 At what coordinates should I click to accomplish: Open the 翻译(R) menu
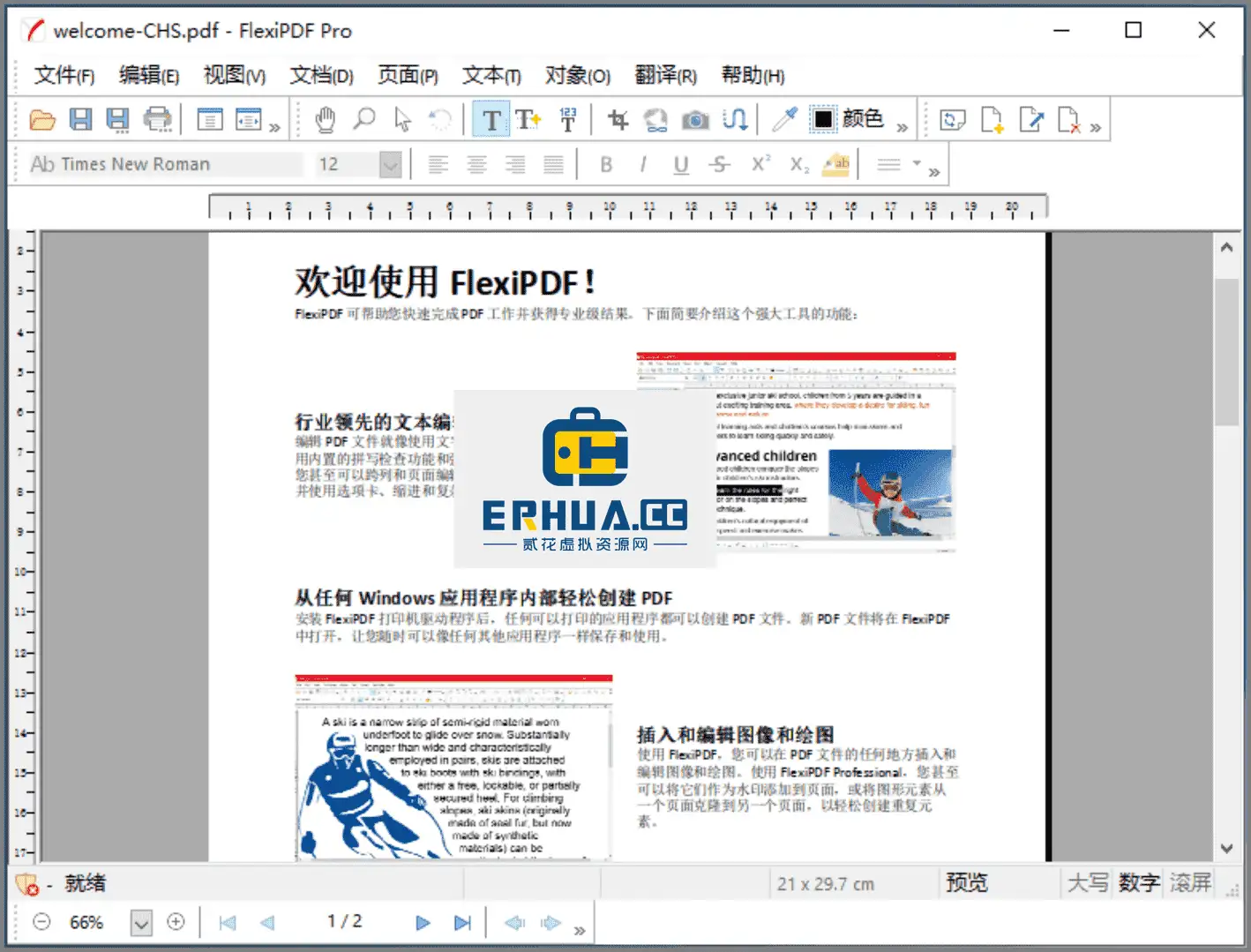coord(667,76)
